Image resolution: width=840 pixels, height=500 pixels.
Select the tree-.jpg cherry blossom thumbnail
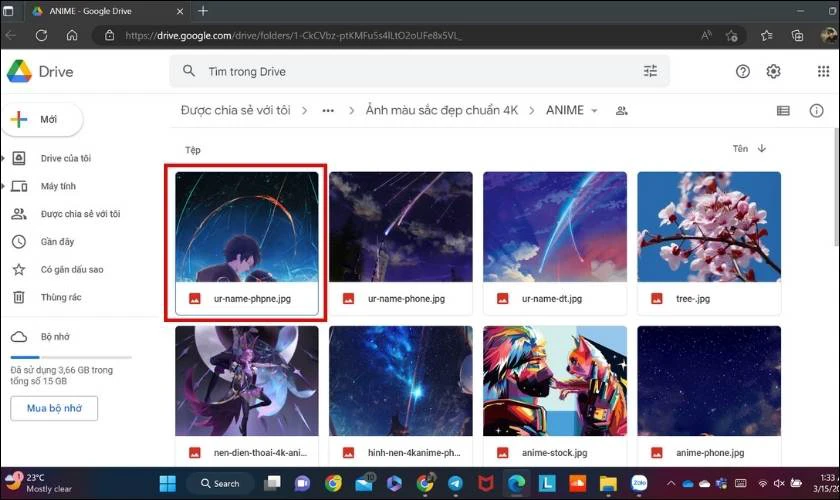point(709,227)
